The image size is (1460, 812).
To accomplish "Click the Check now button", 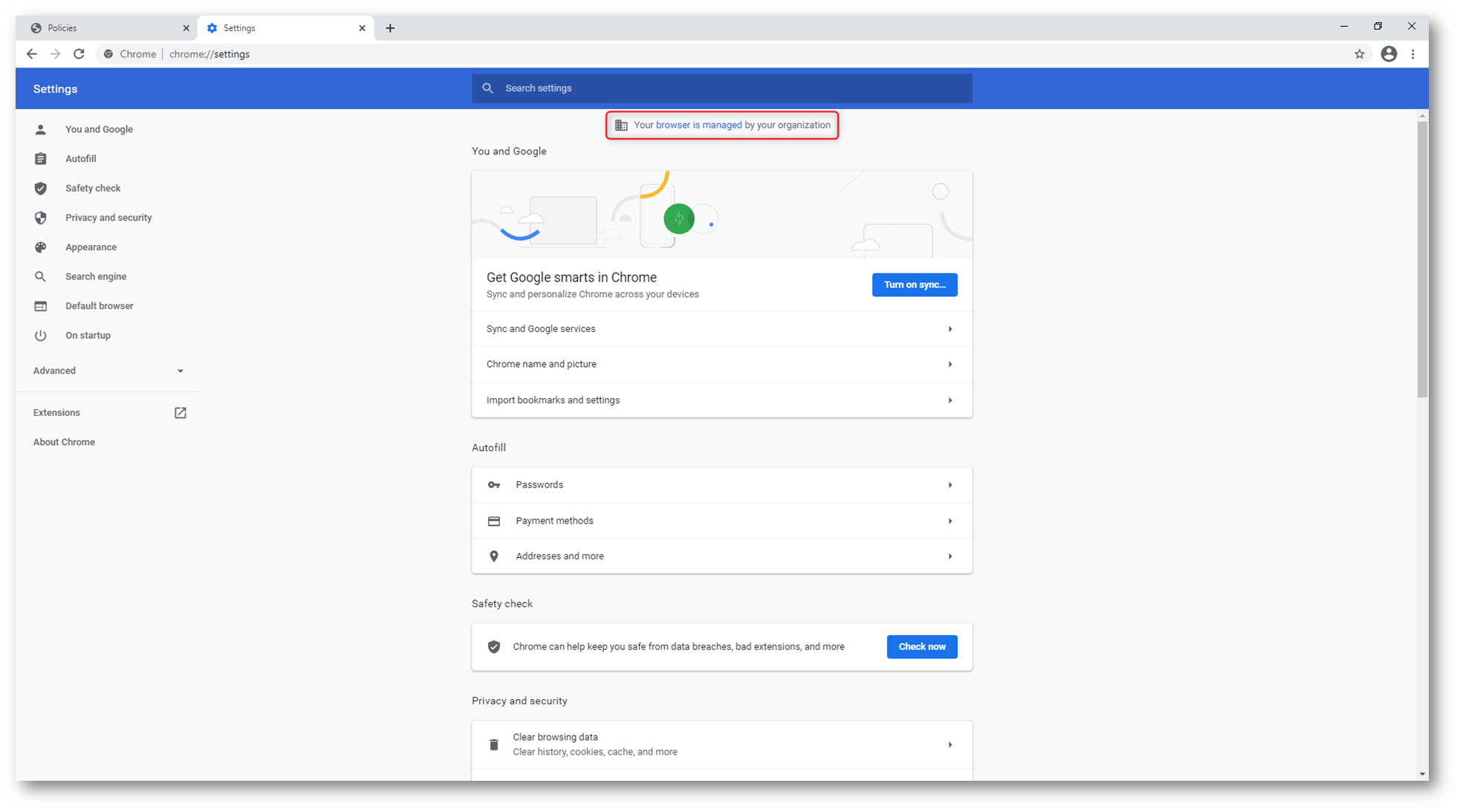I will point(921,646).
